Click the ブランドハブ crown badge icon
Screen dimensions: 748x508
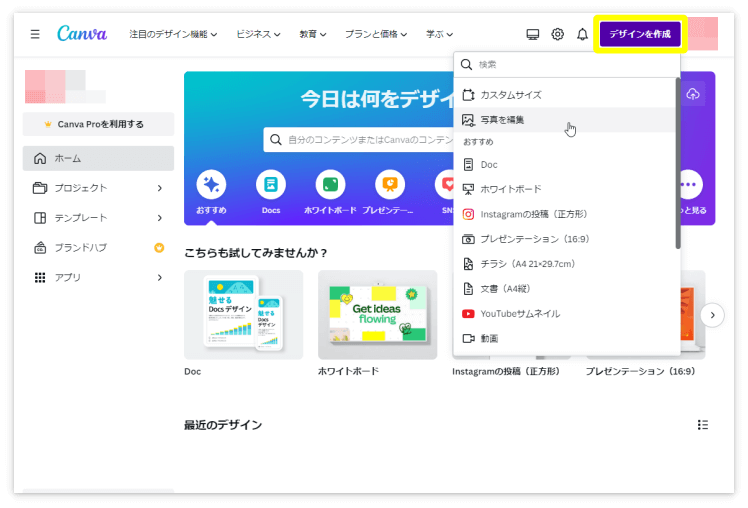(x=159, y=248)
